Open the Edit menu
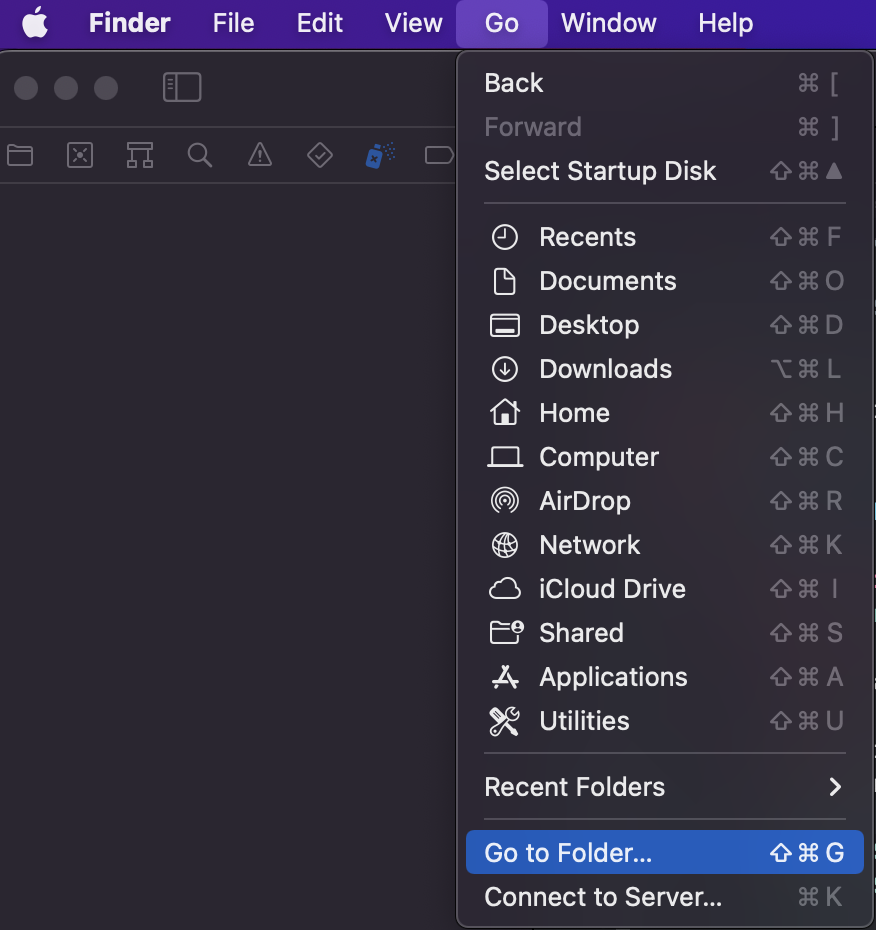 320,23
